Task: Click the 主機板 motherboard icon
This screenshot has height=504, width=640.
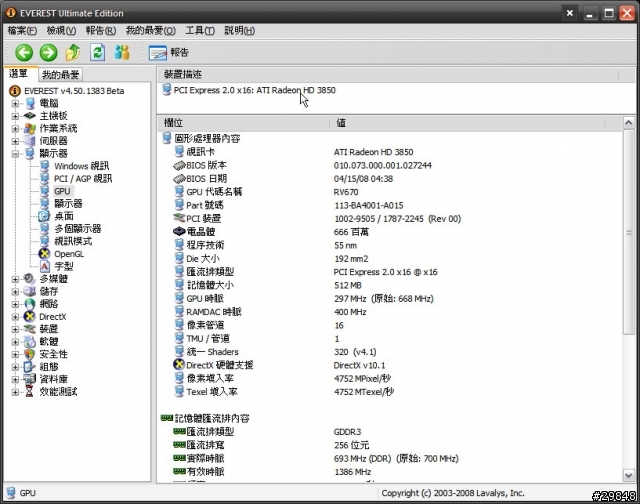Action: (x=30, y=116)
